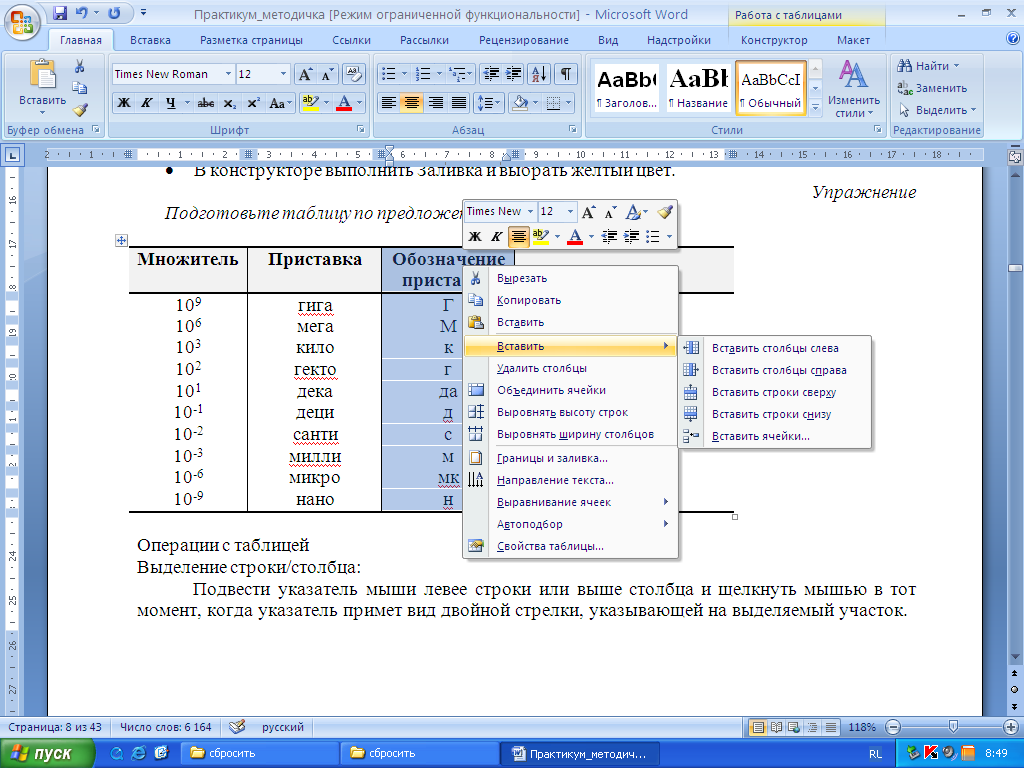Open the Вставка ribbon tab
Image resolution: width=1024 pixels, height=768 pixels.
[150, 40]
